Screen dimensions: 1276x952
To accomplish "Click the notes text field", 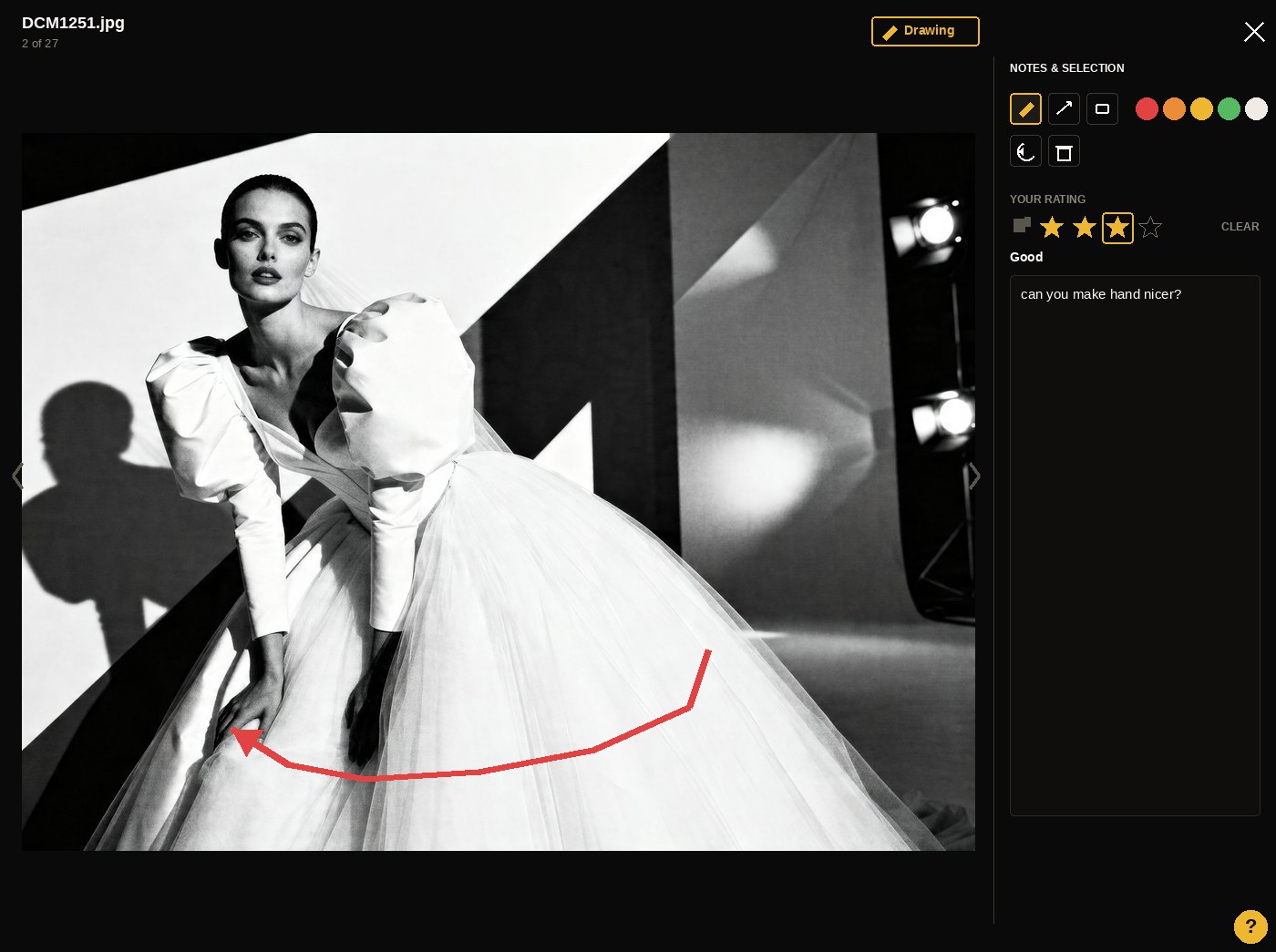I will pos(1135,545).
